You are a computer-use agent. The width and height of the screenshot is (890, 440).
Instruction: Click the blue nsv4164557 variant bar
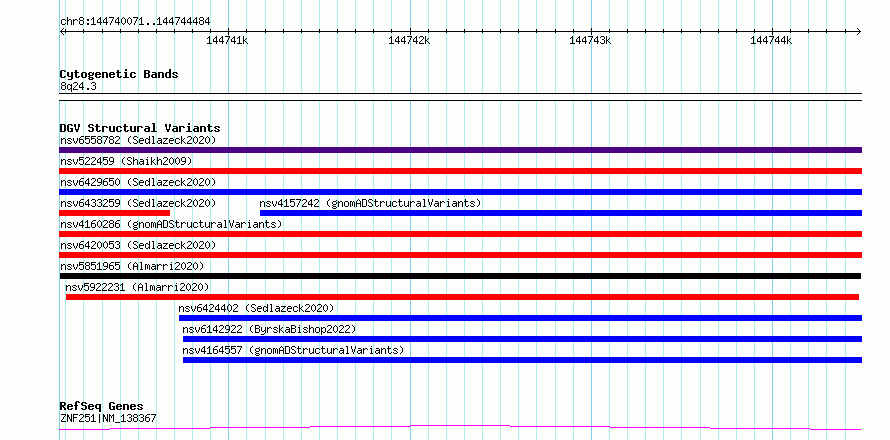click(522, 360)
